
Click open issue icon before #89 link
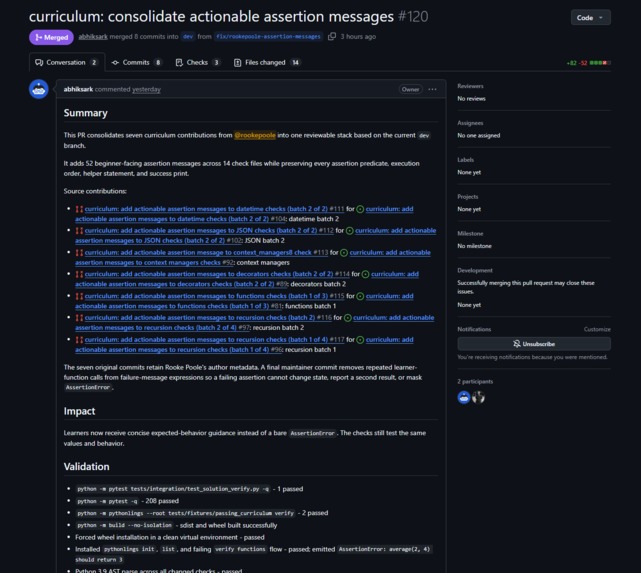pos(365,274)
